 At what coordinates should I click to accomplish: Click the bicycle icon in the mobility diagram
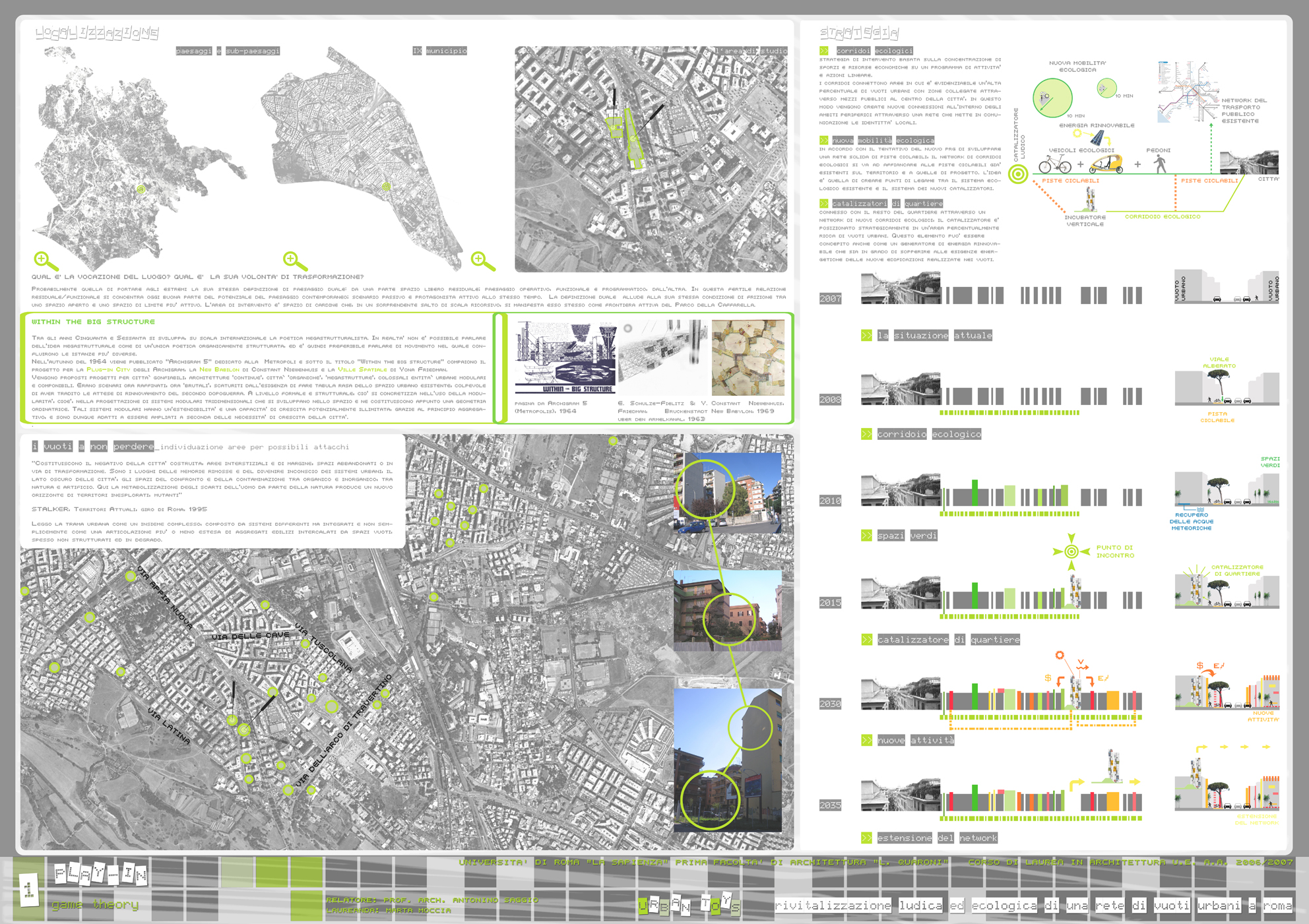(1054, 163)
